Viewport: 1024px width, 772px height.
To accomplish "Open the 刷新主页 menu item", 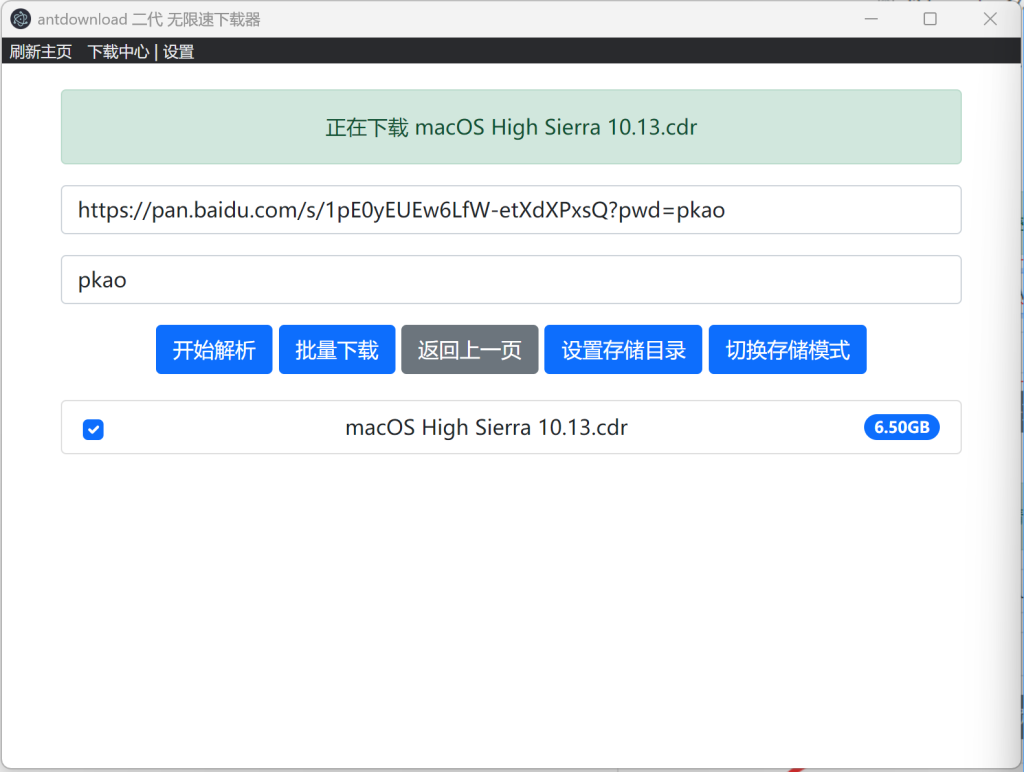I will point(40,52).
